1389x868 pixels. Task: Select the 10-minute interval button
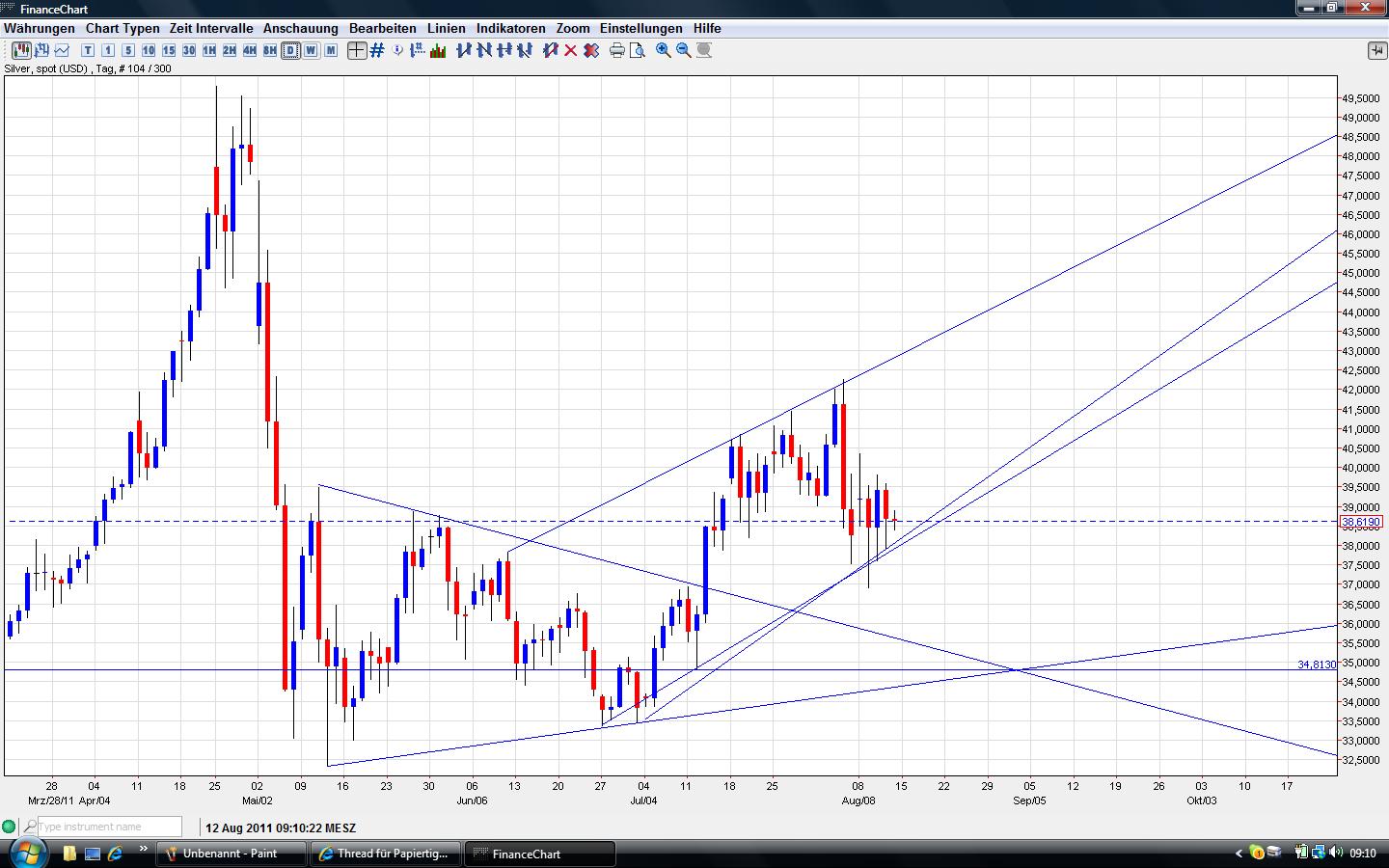(x=149, y=50)
